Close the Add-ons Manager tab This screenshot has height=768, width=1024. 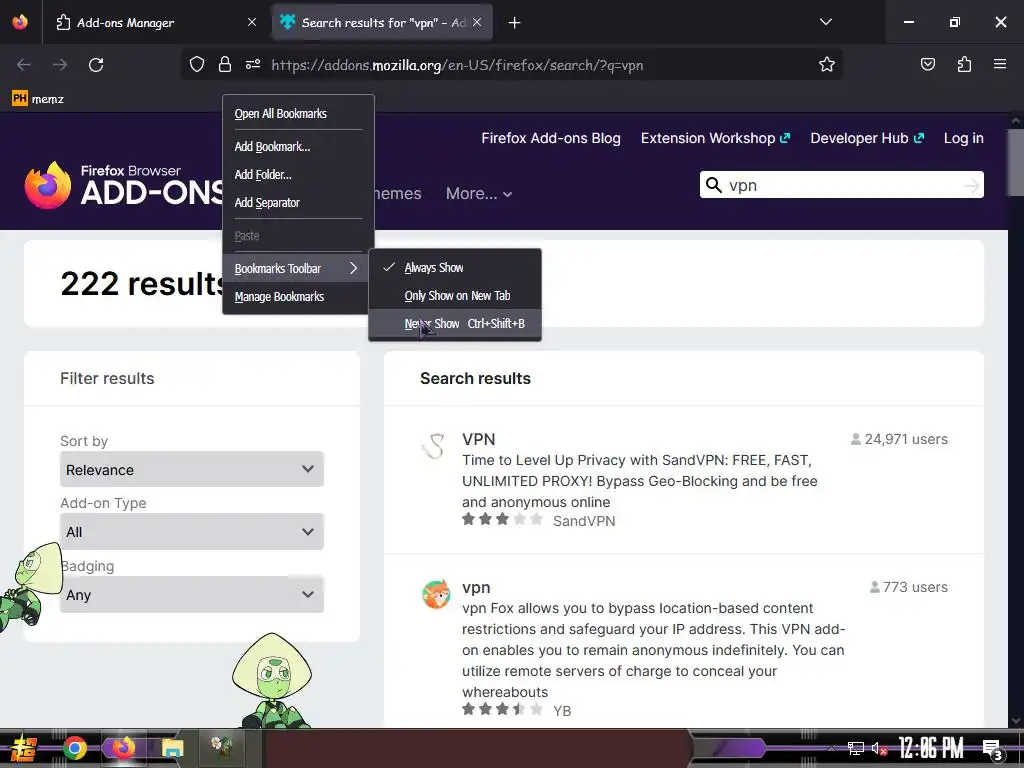[252, 22]
